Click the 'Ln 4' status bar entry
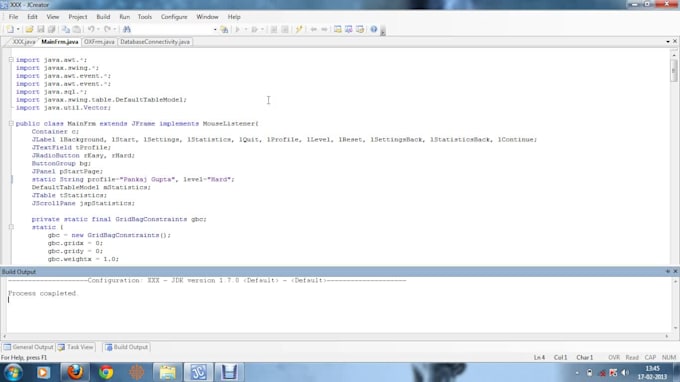Image resolution: width=680 pixels, height=382 pixels. [539, 358]
